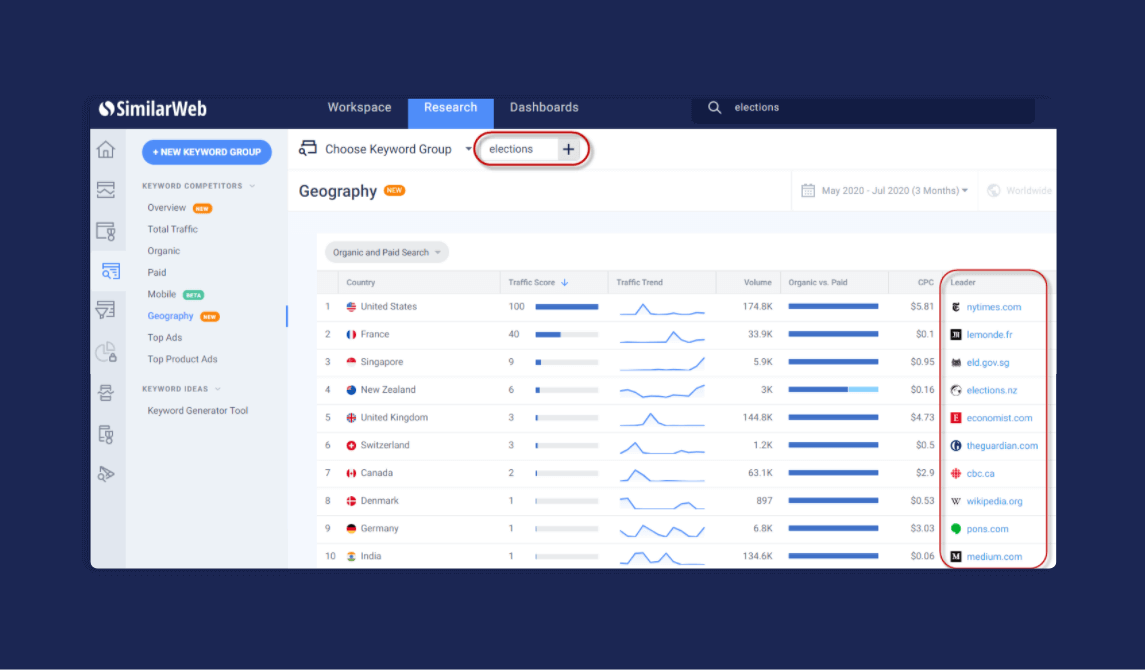
Task: Click the funnel icon in the left sidebar
Action: point(106,310)
